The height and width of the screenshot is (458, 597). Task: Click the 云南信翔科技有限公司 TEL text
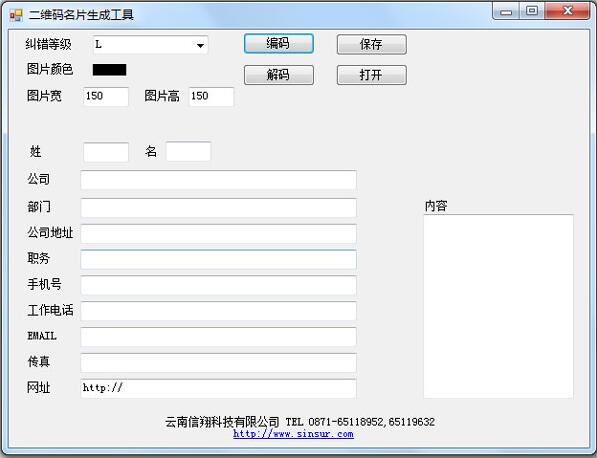pyautogui.click(x=300, y=422)
